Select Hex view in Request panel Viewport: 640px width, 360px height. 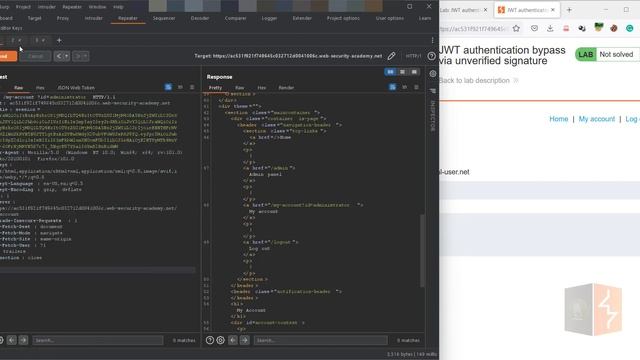pyautogui.click(x=40, y=88)
